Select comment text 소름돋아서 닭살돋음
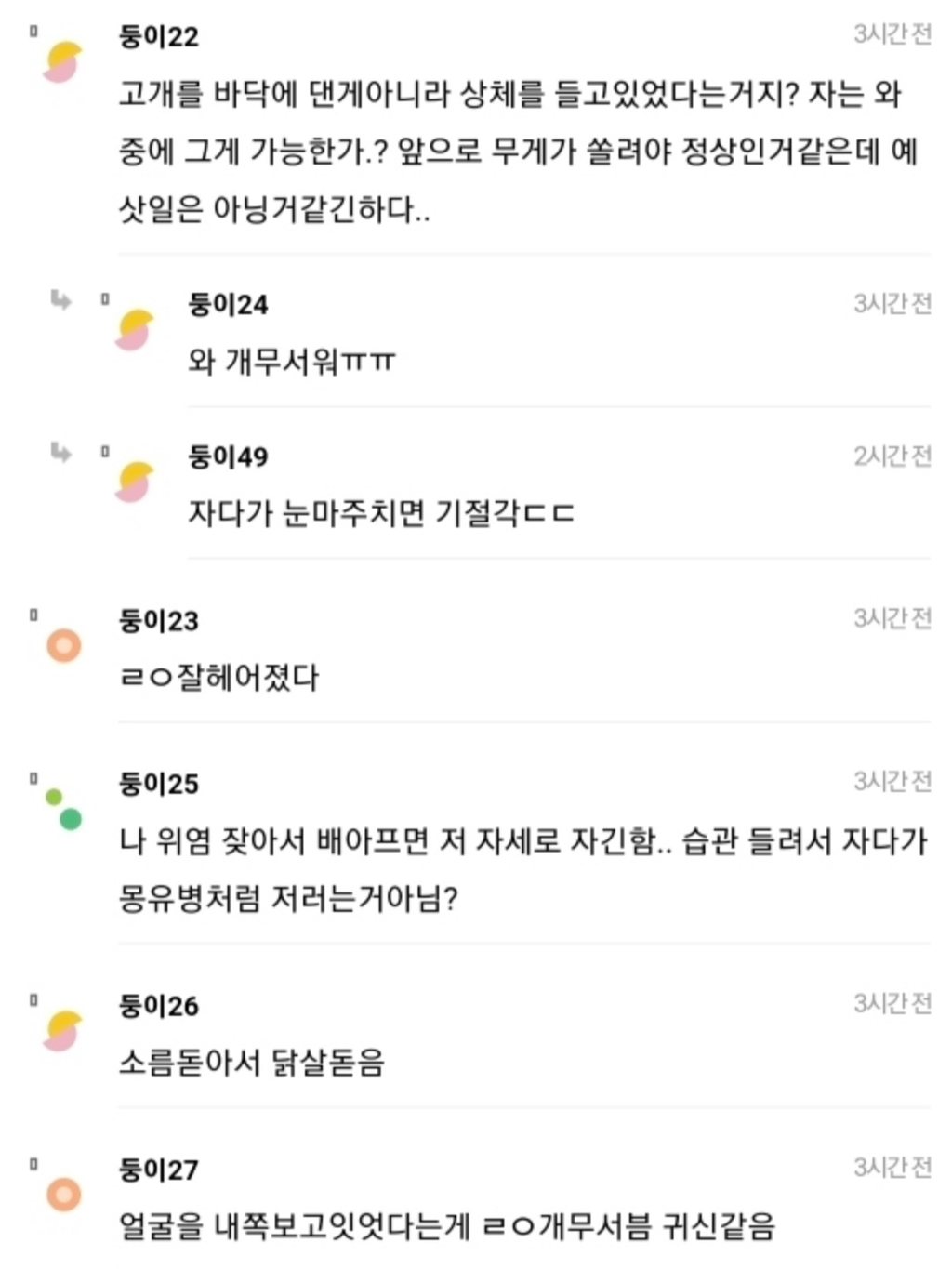This screenshot has width=952, height=1269. (252, 1062)
